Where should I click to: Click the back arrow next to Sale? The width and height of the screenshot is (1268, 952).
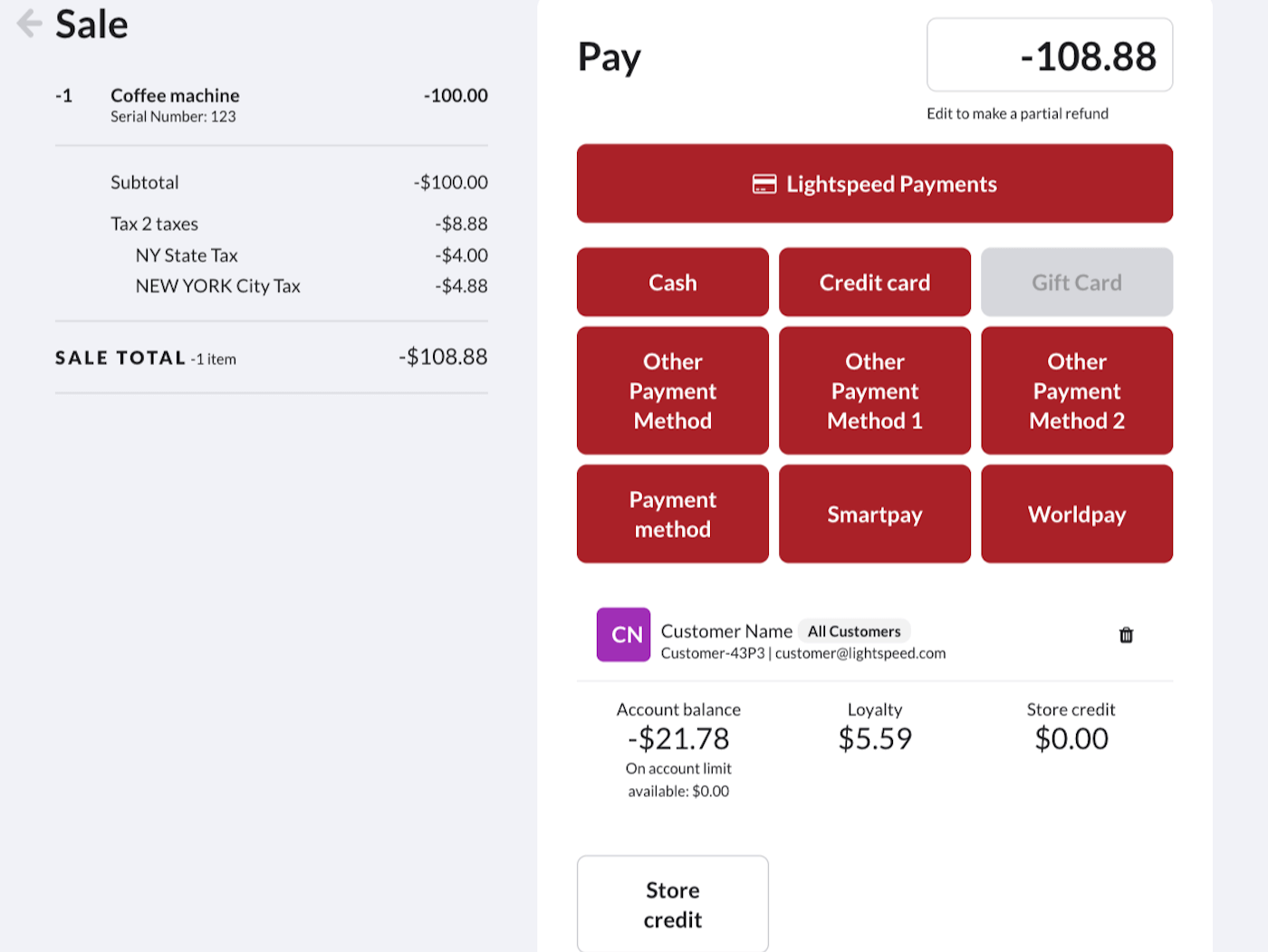[x=29, y=24]
